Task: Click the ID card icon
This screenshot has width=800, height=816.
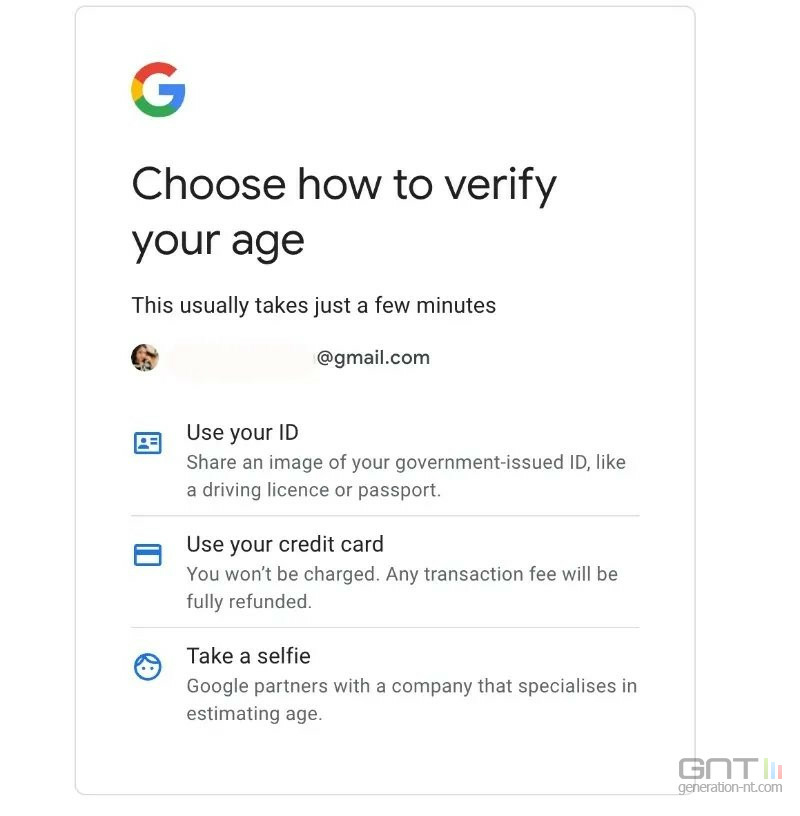Action: (x=148, y=443)
